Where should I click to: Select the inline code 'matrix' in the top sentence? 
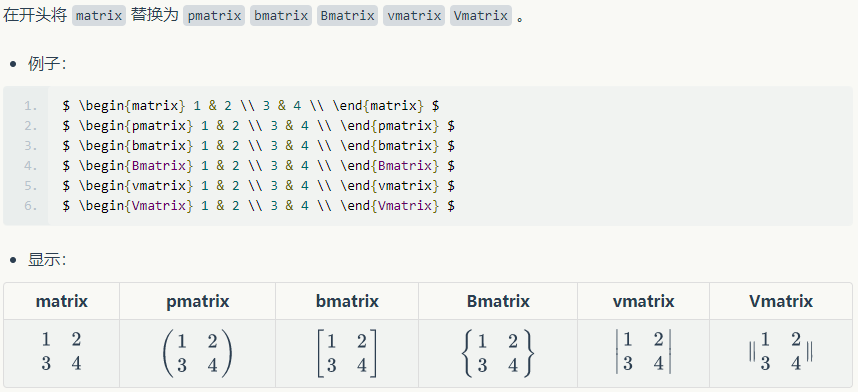coord(99,16)
